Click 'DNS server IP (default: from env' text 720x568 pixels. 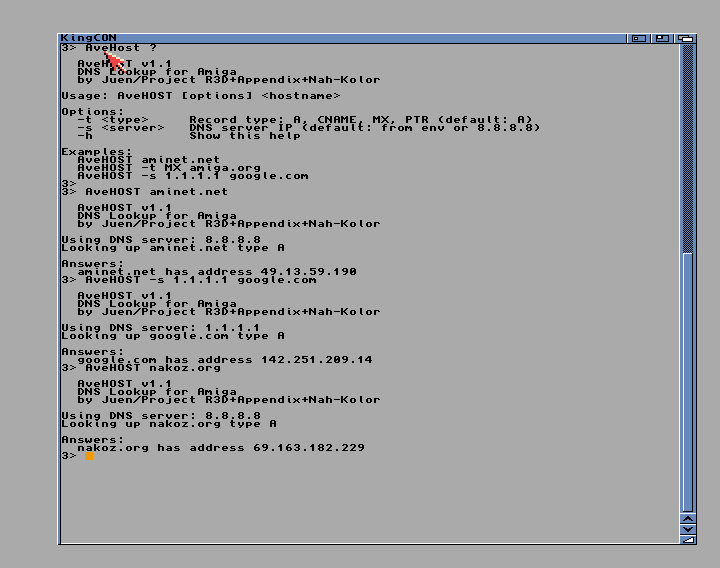pos(317,128)
